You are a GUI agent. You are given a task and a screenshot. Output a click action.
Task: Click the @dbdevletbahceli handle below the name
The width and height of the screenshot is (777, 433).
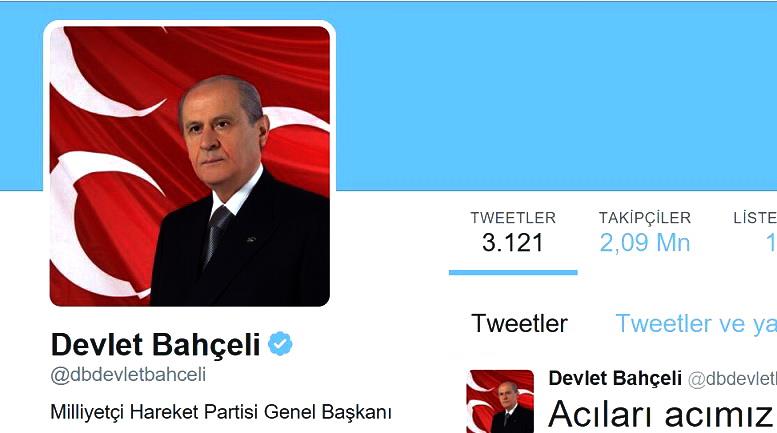(128, 375)
